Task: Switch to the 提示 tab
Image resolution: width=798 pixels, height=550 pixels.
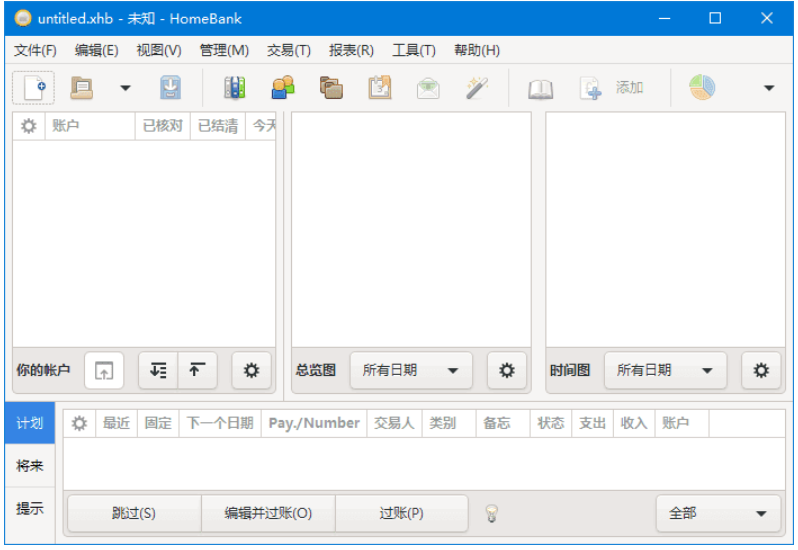Action: [30, 508]
